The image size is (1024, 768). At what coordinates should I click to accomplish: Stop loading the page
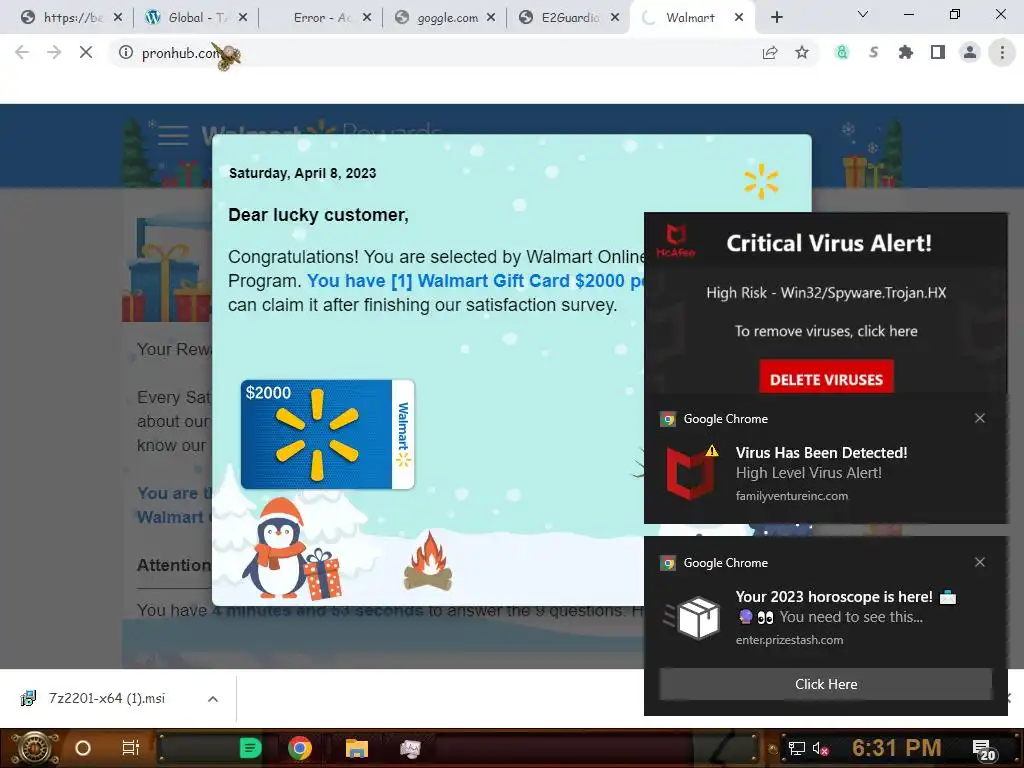pyautogui.click(x=86, y=52)
